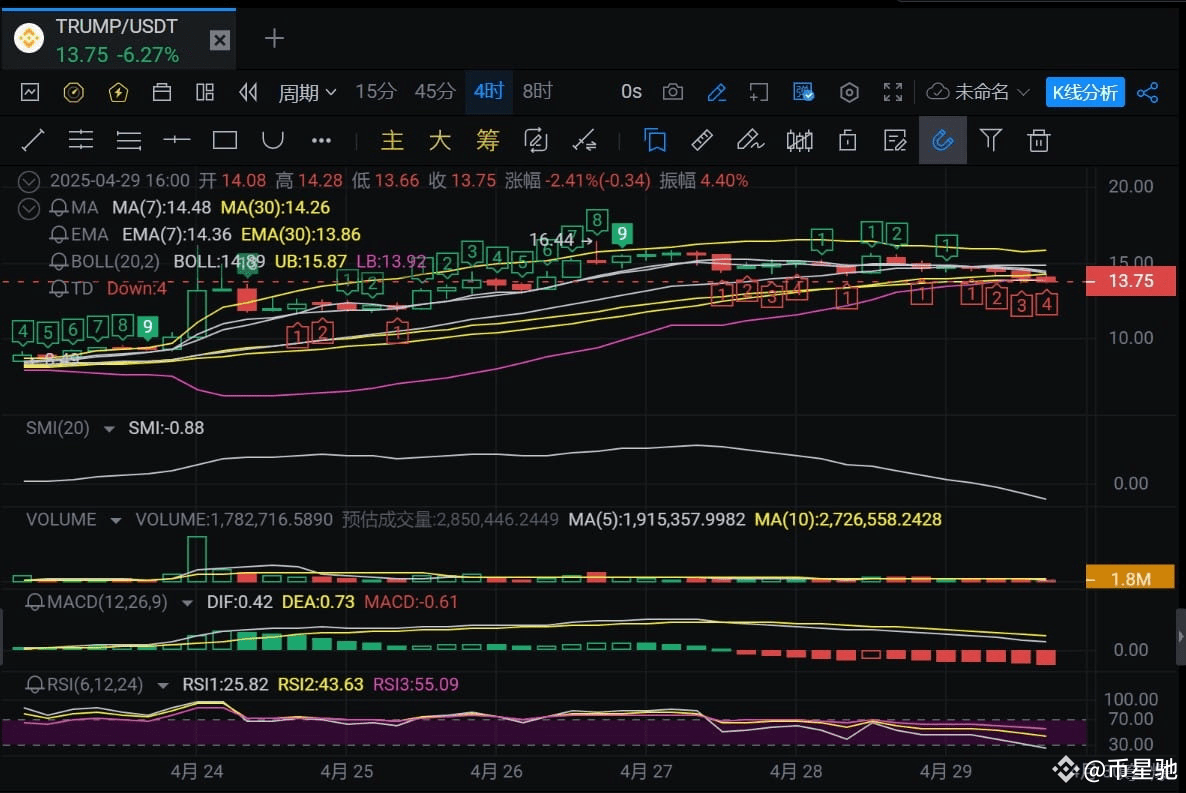
Task: Select the ruler measurement tool
Action: (702, 140)
